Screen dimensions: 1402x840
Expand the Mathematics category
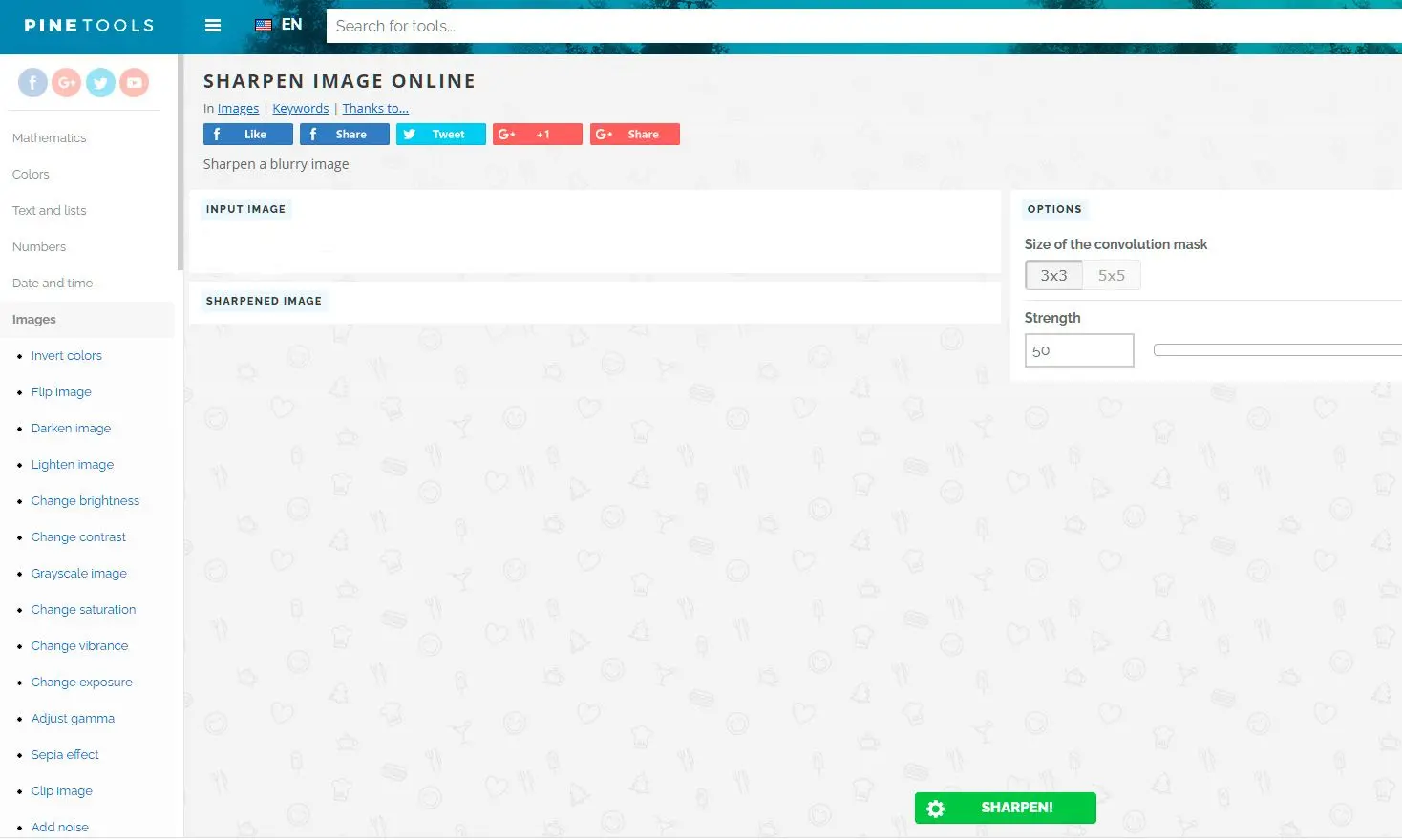[50, 138]
